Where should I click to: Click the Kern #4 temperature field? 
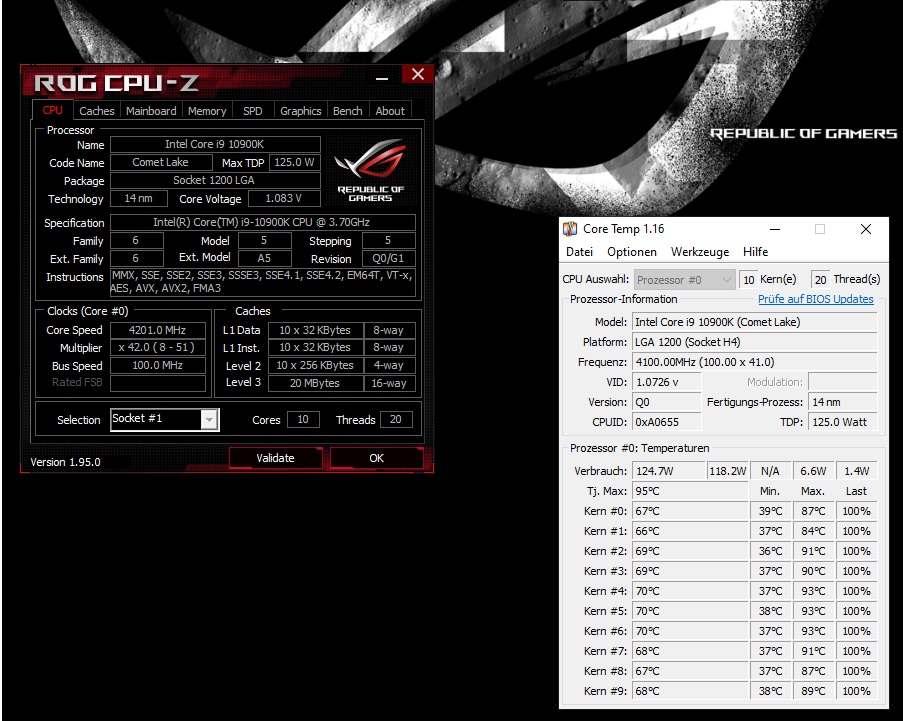click(690, 591)
